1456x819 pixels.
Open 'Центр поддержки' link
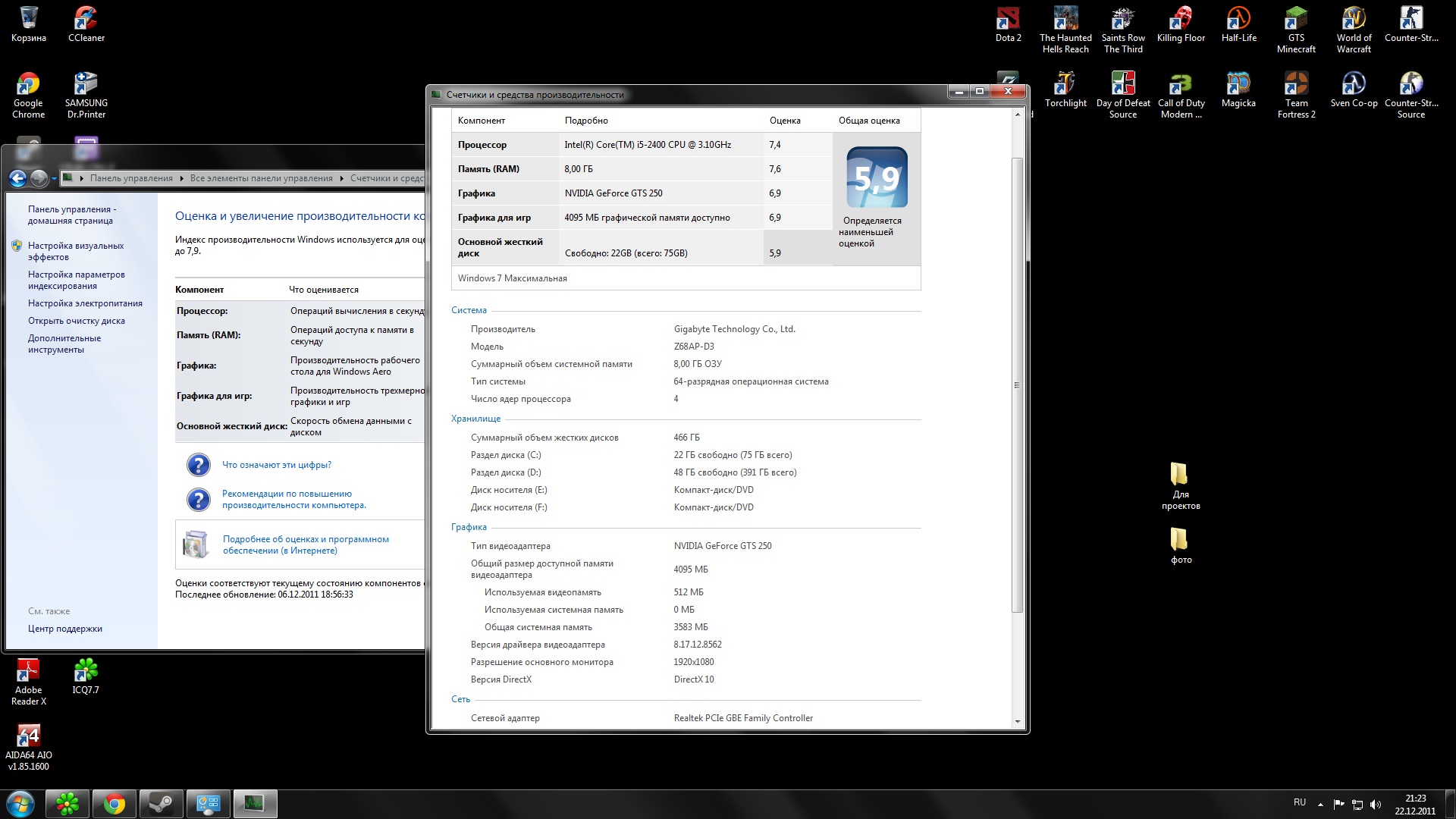tap(65, 629)
